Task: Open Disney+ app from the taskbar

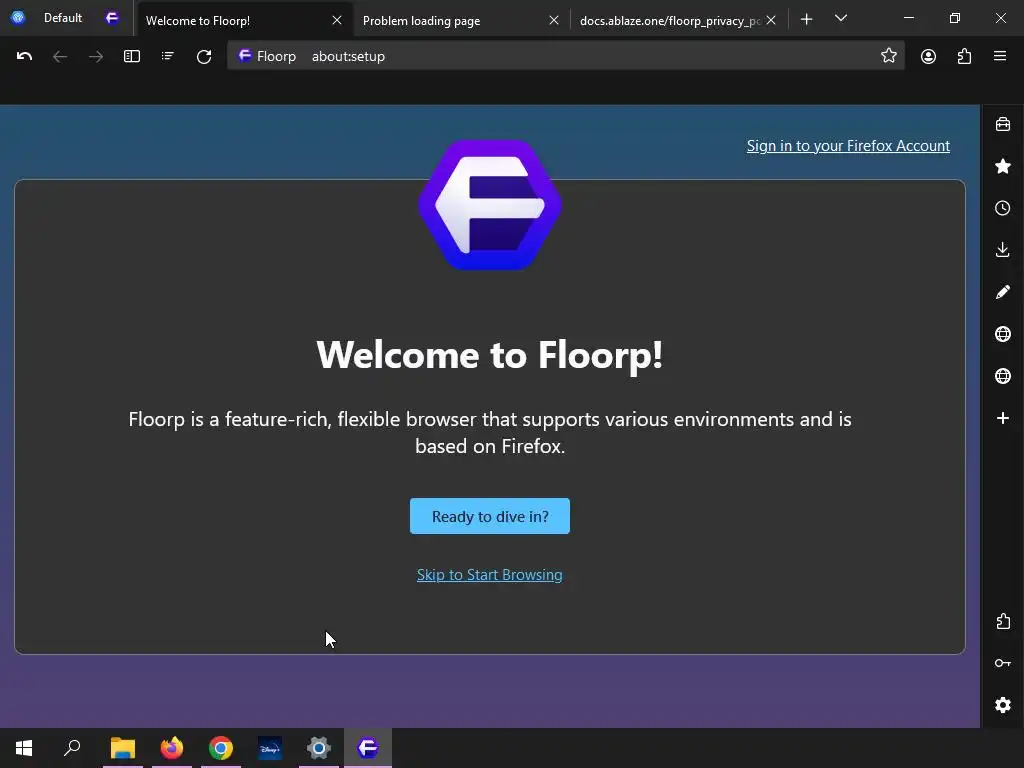Action: pyautogui.click(x=270, y=748)
